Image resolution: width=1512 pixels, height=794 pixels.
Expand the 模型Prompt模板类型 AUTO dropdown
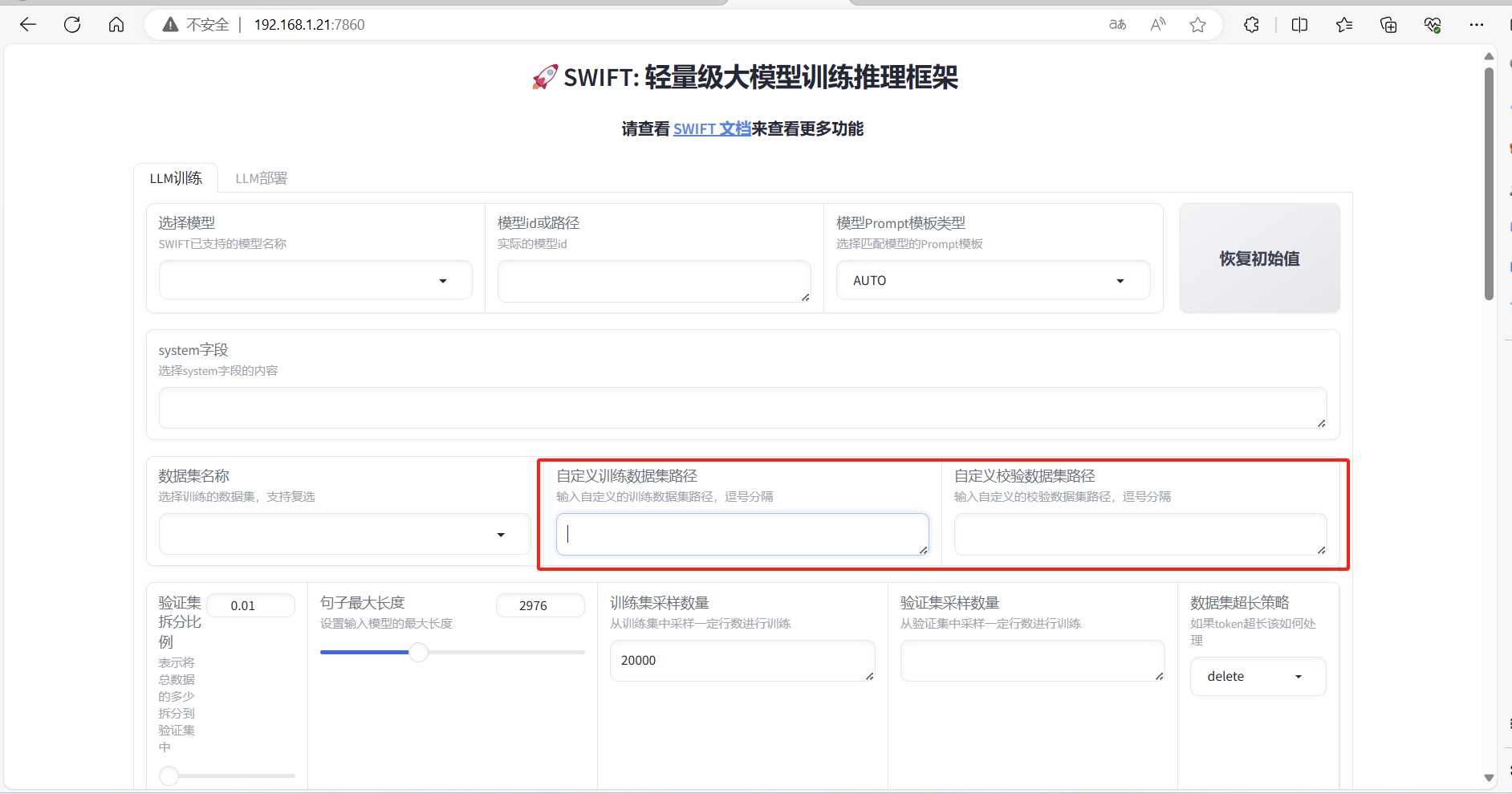click(993, 280)
